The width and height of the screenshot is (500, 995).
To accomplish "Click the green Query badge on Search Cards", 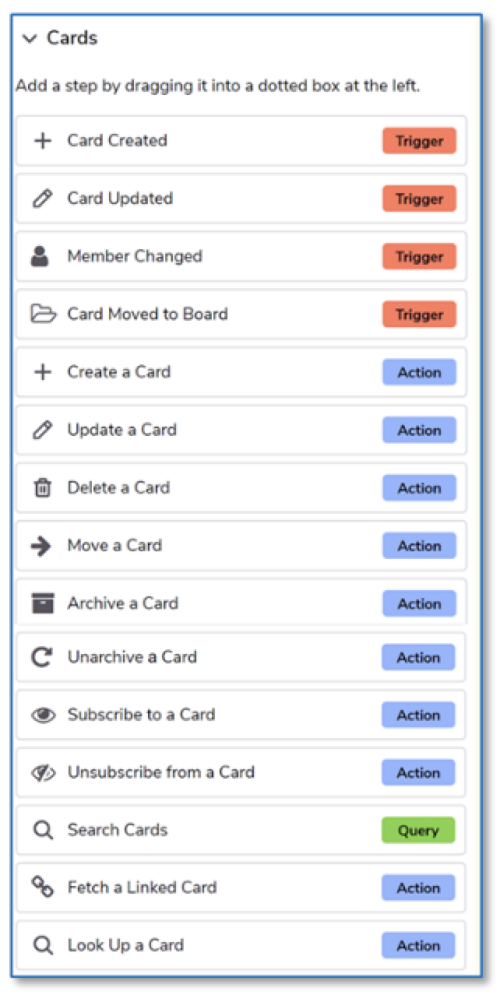I will 418,830.
